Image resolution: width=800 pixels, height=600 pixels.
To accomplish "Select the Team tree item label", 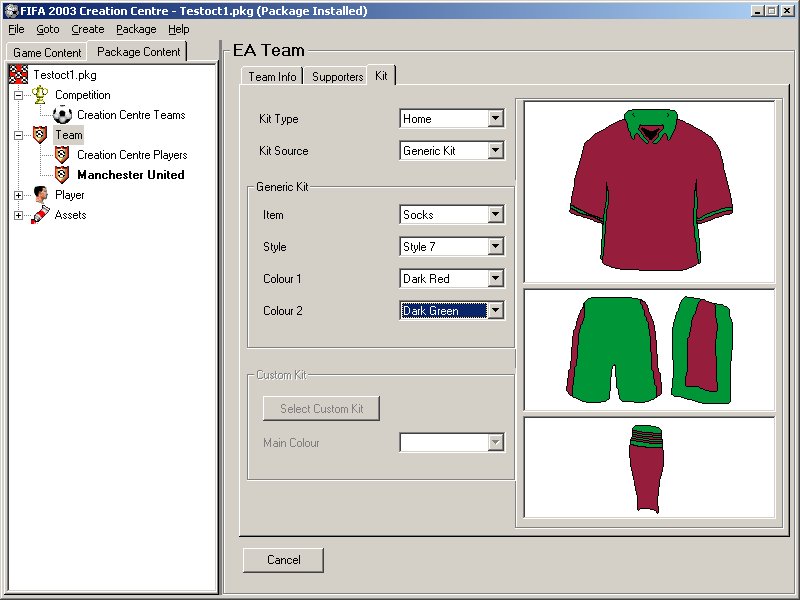I will click(x=69, y=135).
